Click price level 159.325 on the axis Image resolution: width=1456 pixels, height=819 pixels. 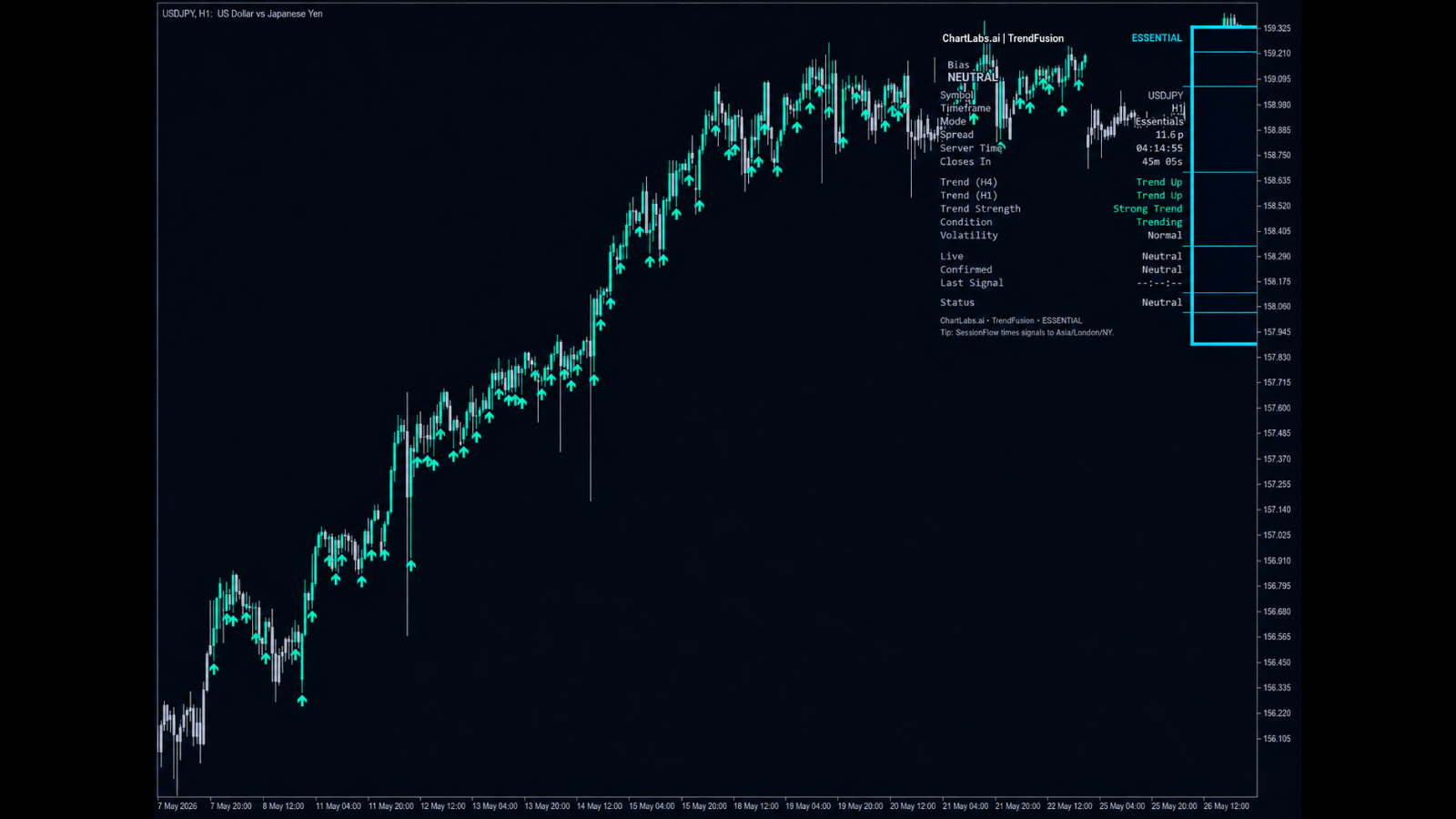click(1277, 28)
